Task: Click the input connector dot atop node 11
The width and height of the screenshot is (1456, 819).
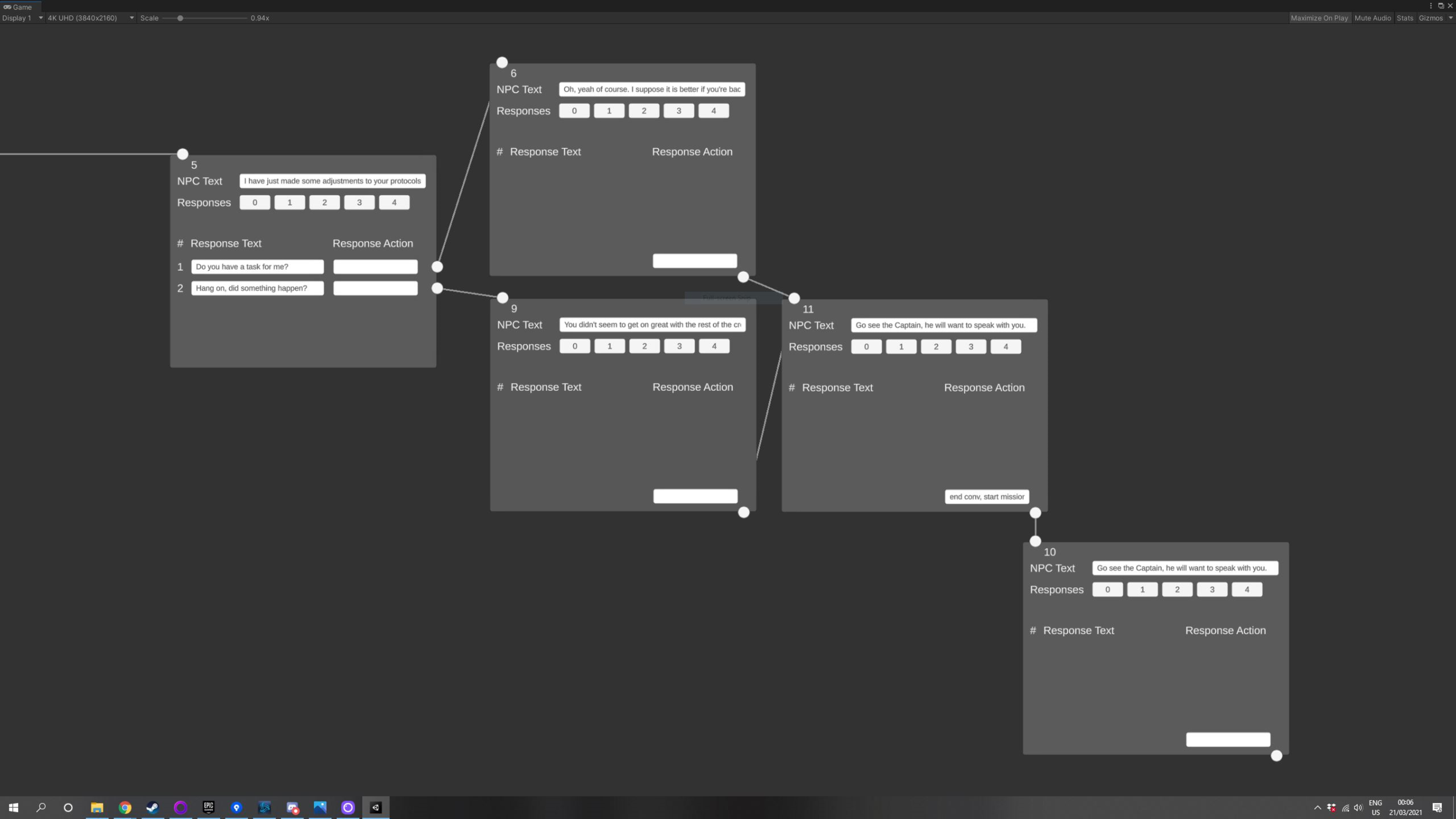Action: pos(794,298)
